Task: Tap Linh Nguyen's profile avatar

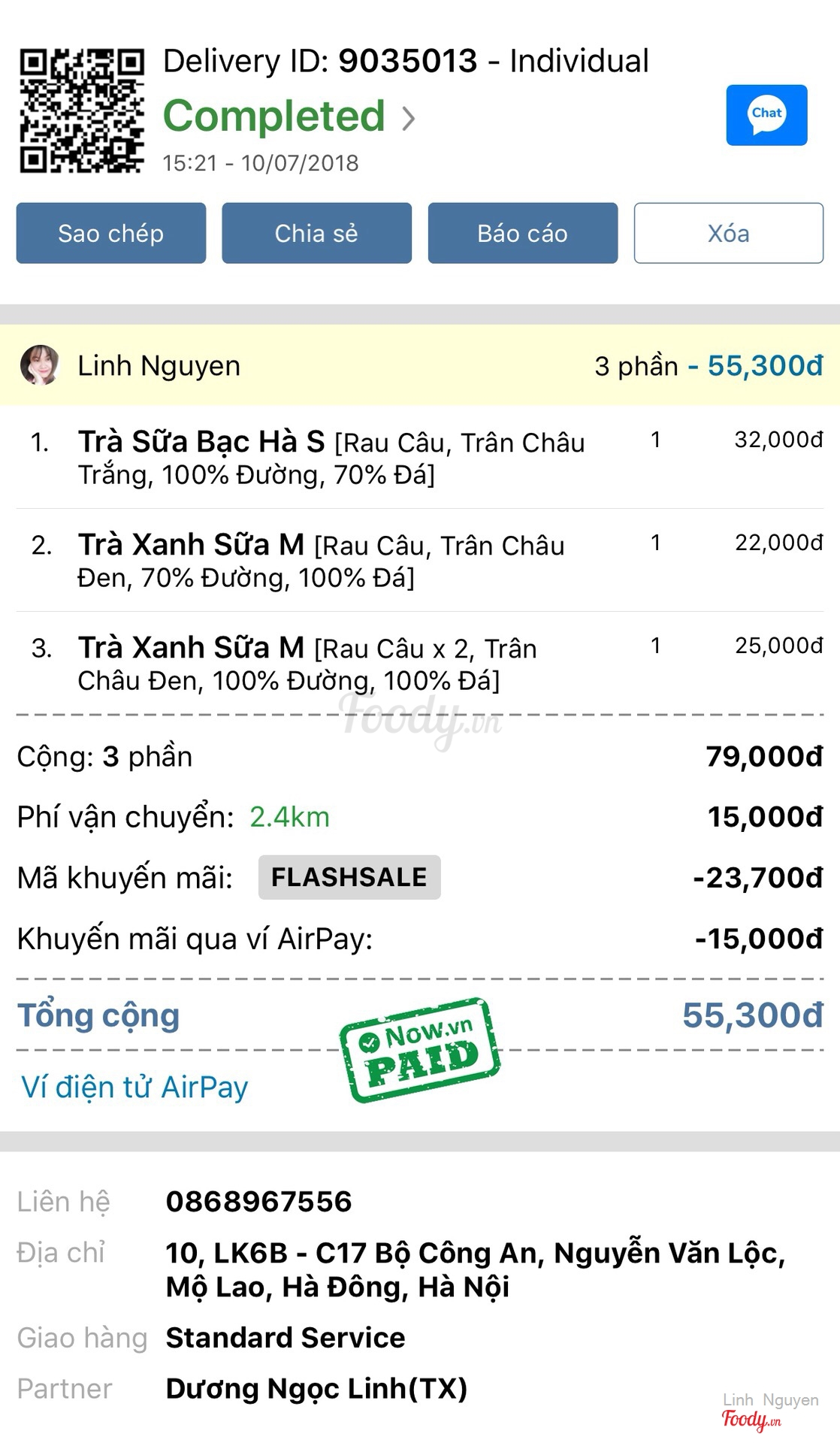Action: point(40,365)
